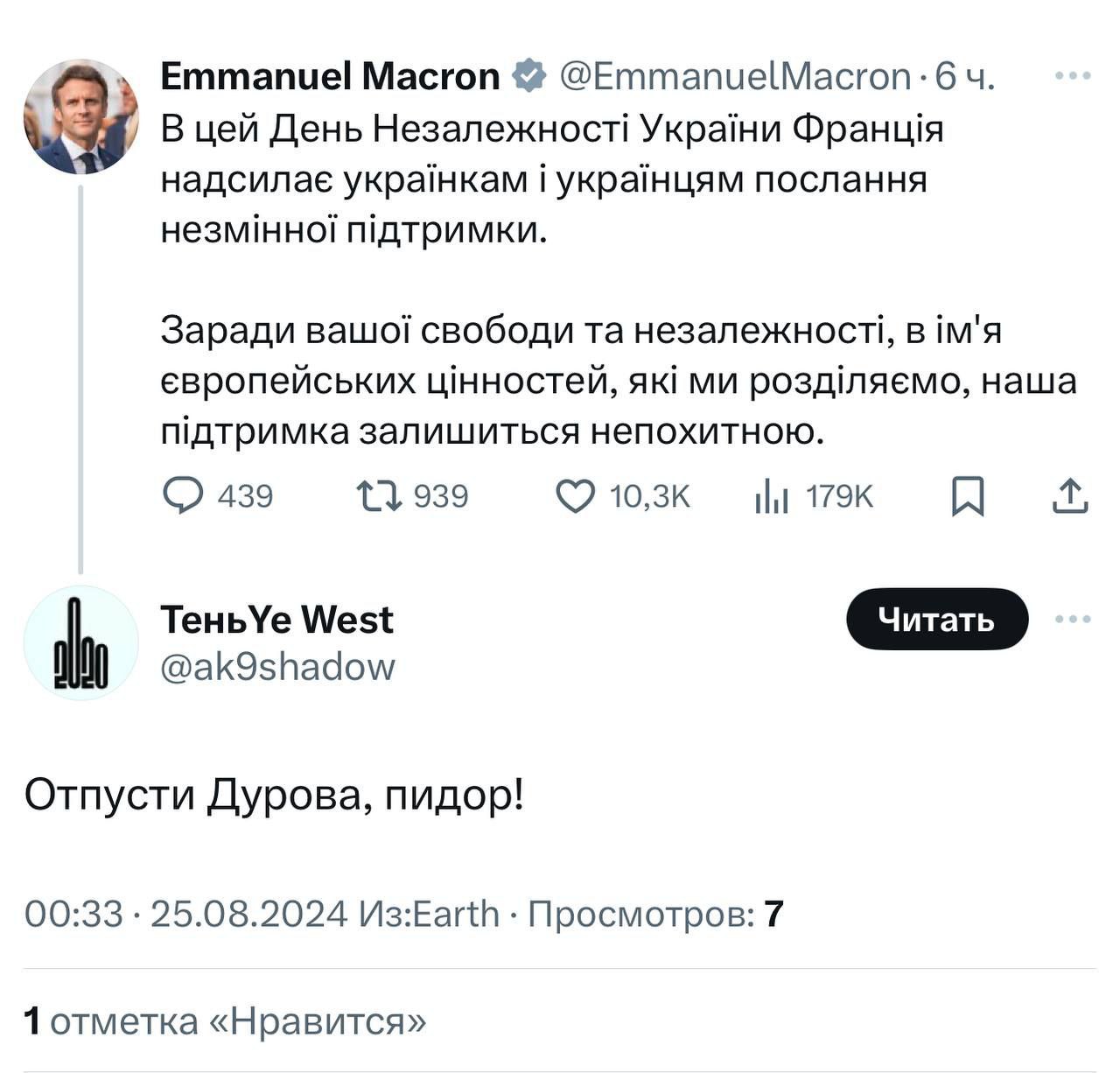
Task: Click the verified badge next to Emmanuel Macron
Action: tap(528, 77)
